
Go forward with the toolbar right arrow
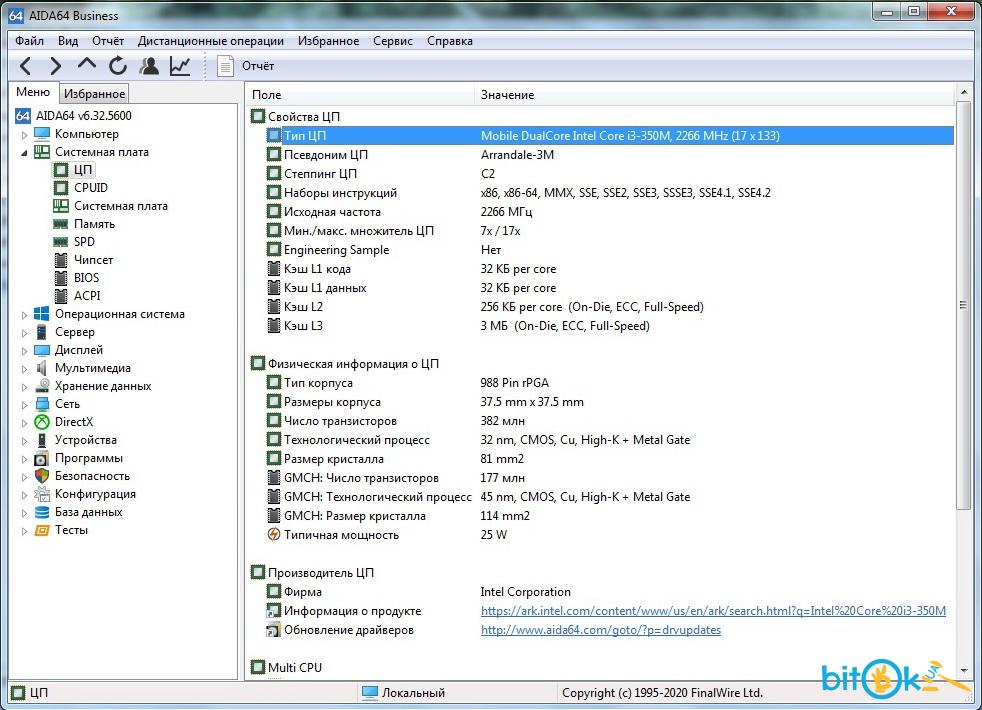pyautogui.click(x=56, y=66)
